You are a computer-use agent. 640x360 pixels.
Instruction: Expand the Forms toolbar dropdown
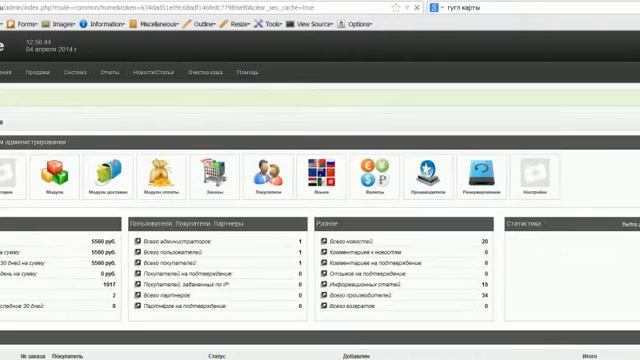click(x=36, y=24)
